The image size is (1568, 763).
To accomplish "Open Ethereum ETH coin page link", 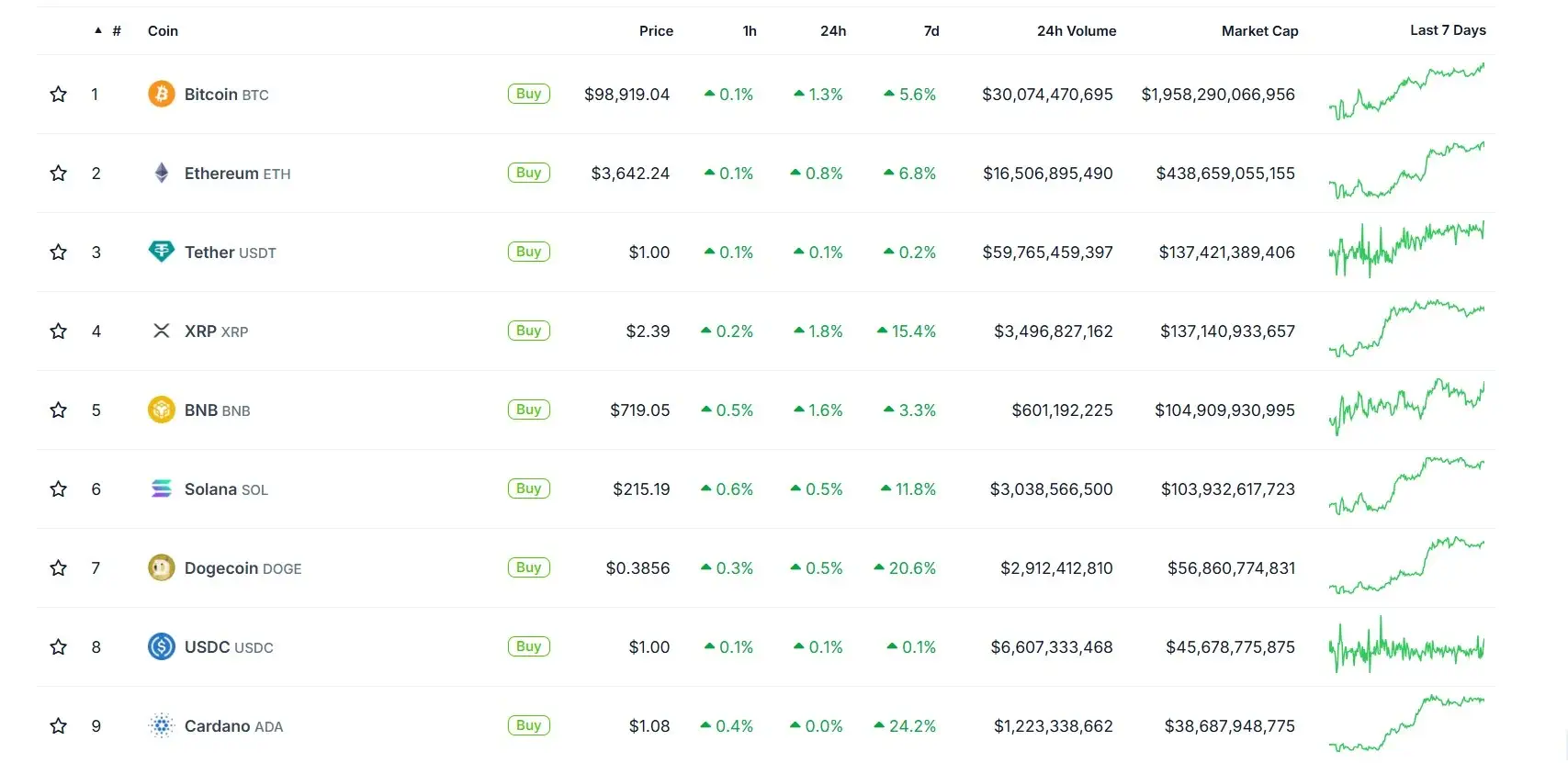I will pyautogui.click(x=237, y=173).
